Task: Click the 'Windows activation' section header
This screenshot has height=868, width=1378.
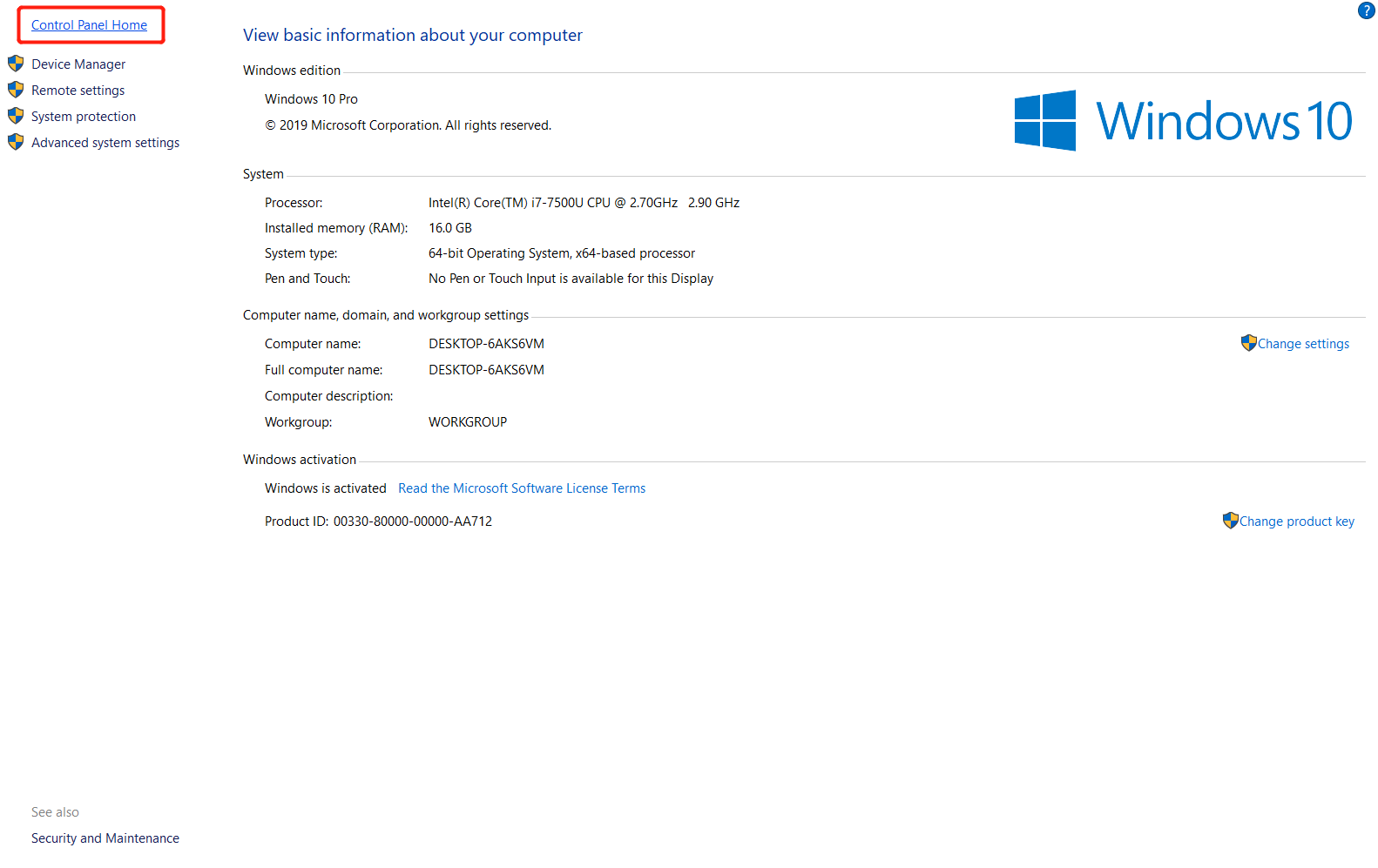Action: tap(300, 460)
